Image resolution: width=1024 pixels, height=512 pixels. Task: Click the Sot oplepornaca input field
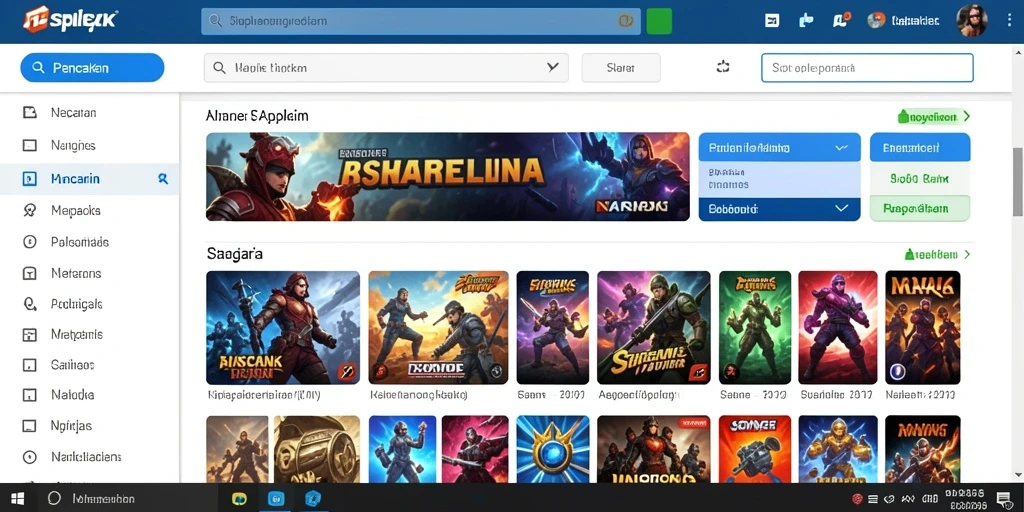point(867,67)
